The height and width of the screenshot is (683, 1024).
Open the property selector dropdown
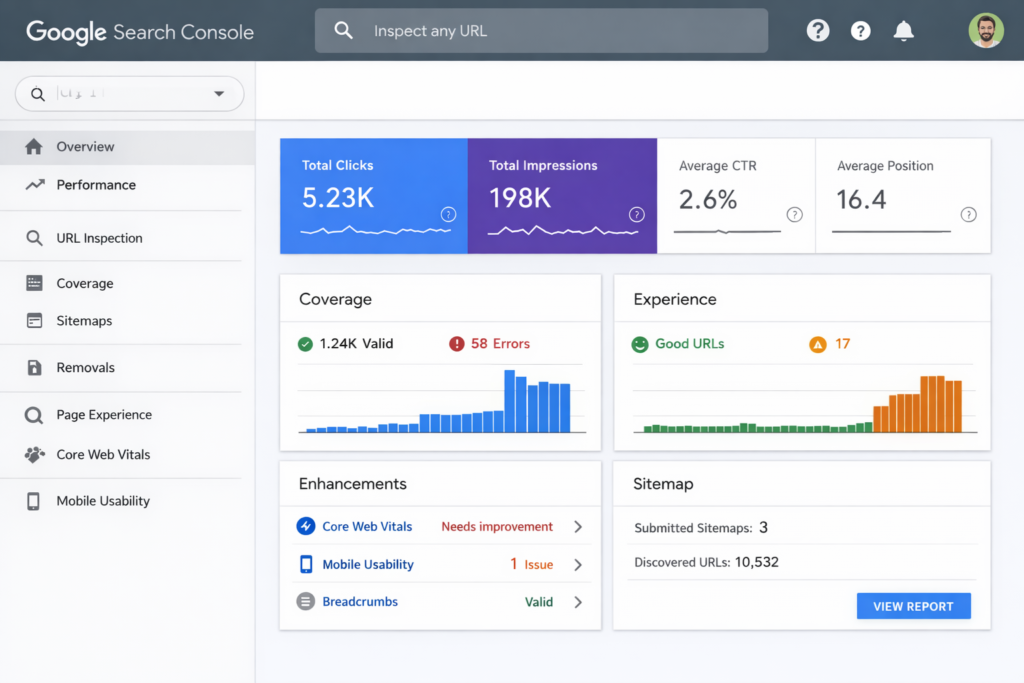pos(219,93)
